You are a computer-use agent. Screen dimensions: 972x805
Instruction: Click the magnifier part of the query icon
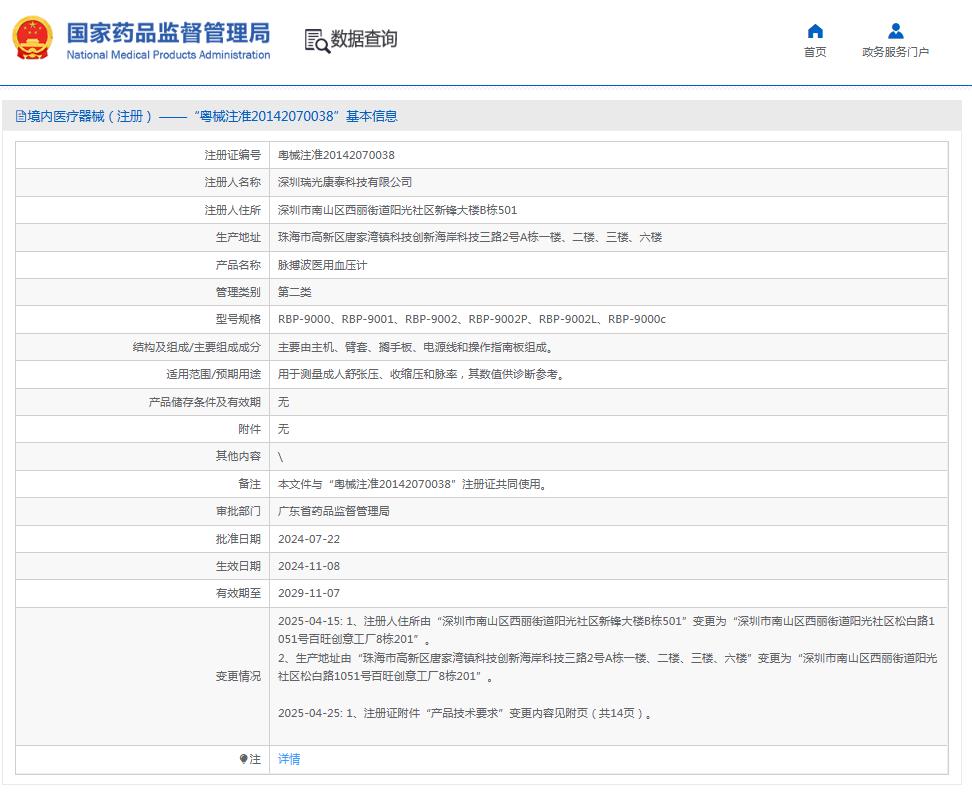click(322, 44)
